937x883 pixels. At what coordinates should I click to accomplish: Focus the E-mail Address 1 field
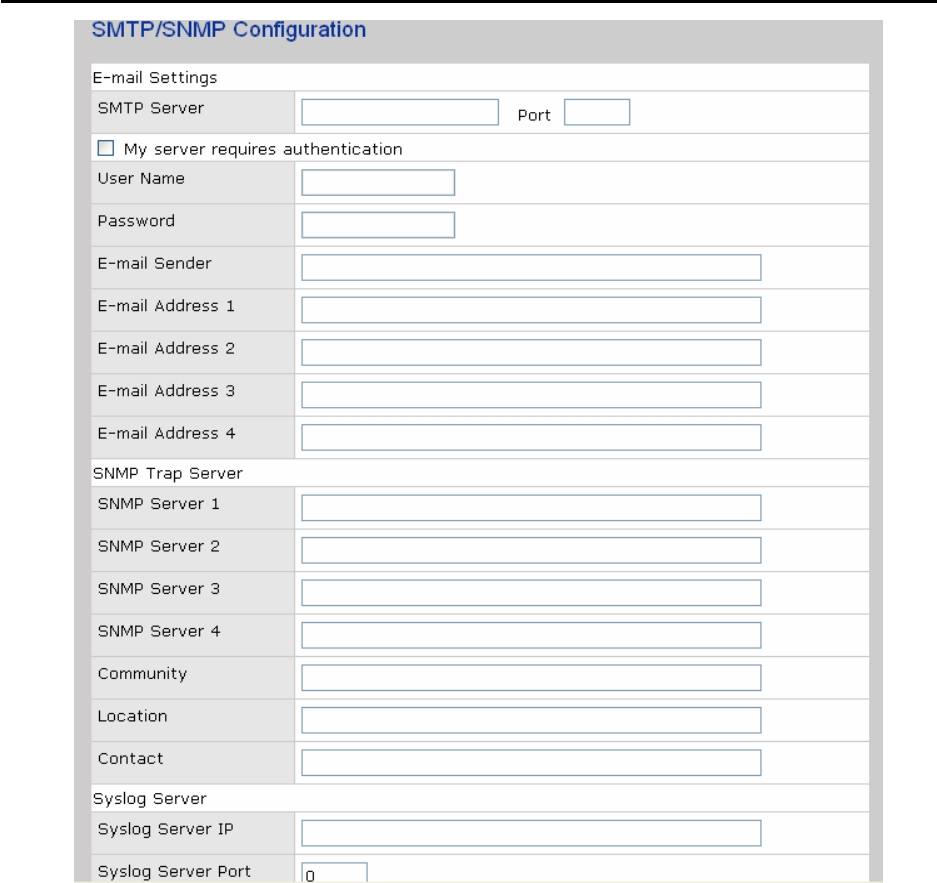[x=531, y=310]
